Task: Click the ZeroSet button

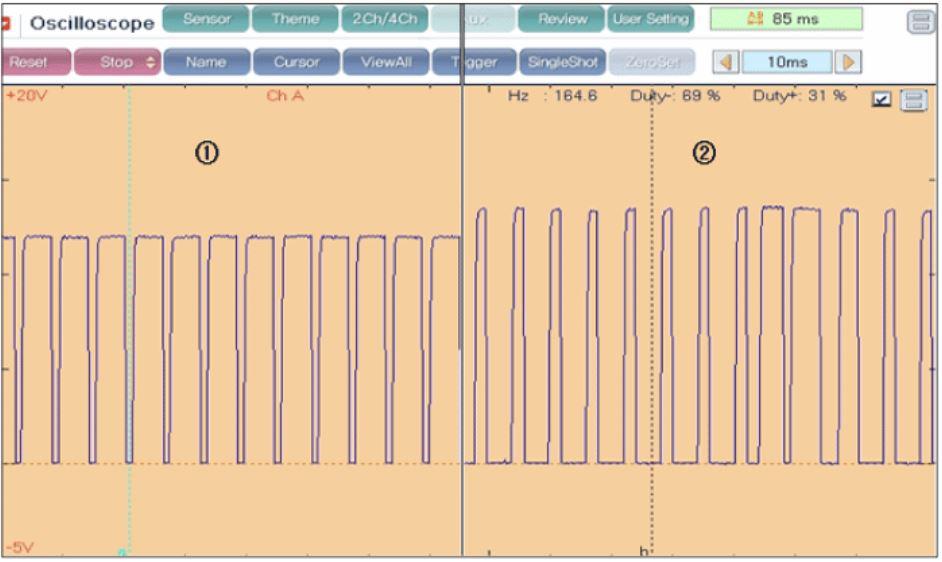Action: click(651, 62)
